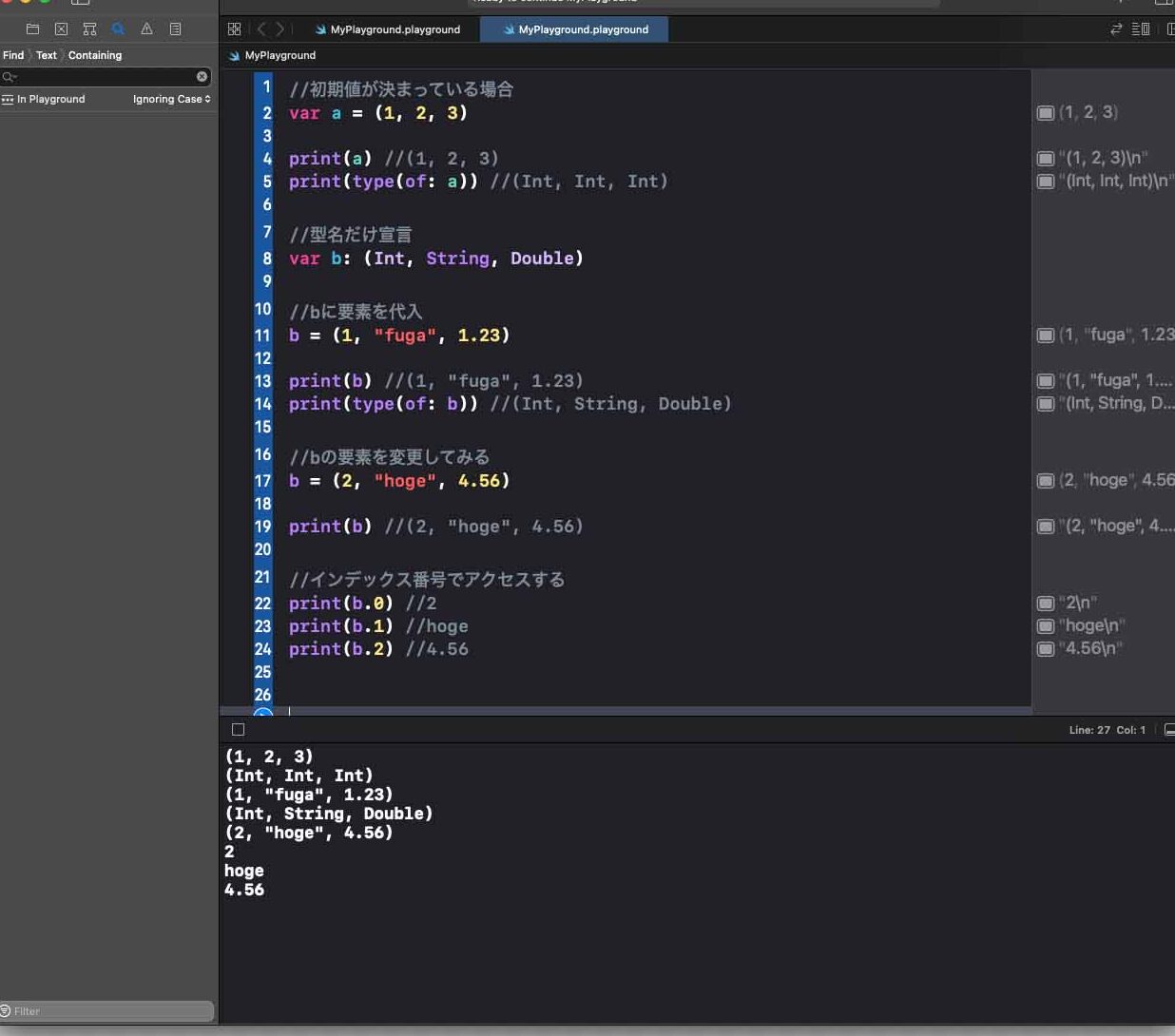Run the playground from the gutter play button

(263, 715)
